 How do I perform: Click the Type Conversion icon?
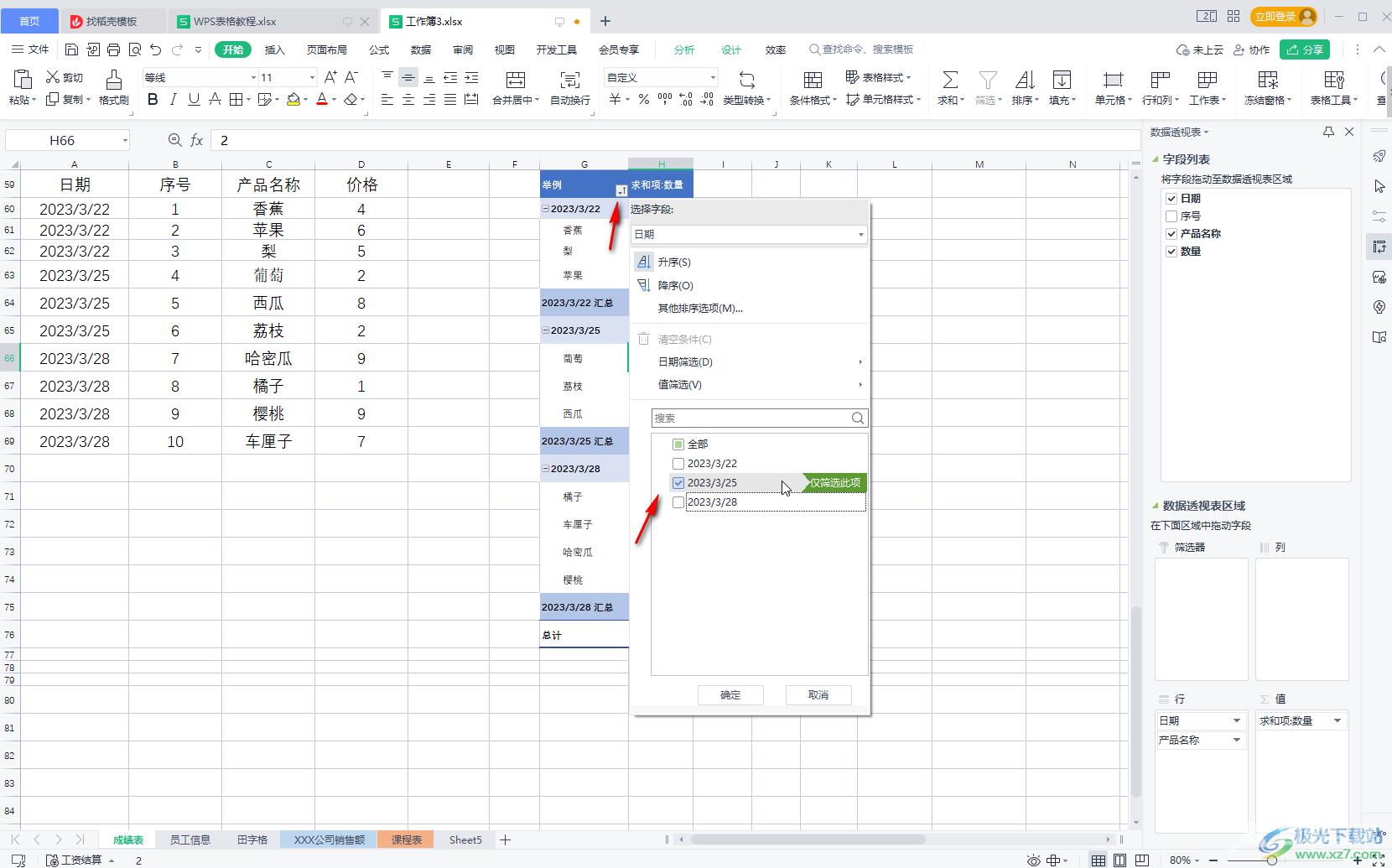(x=746, y=80)
